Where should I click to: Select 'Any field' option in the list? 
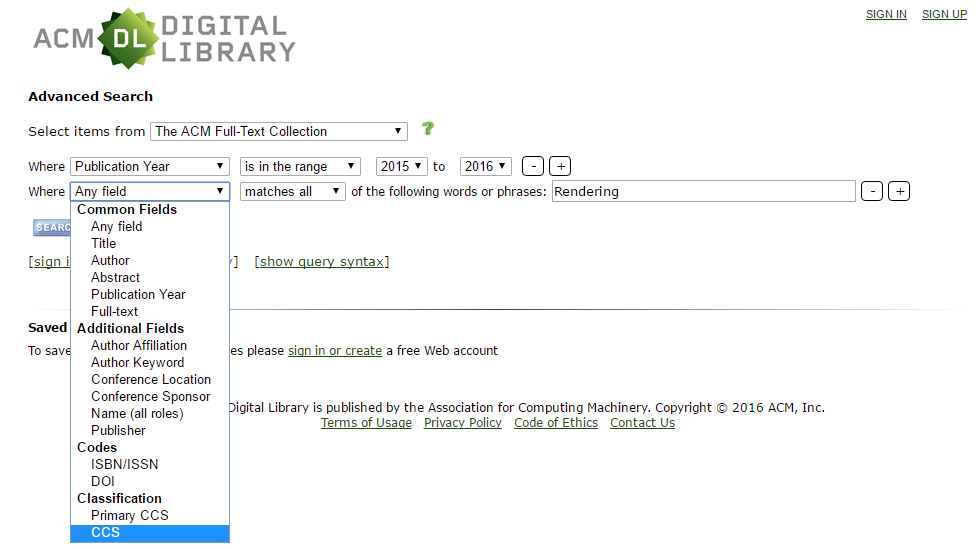(150, 227)
